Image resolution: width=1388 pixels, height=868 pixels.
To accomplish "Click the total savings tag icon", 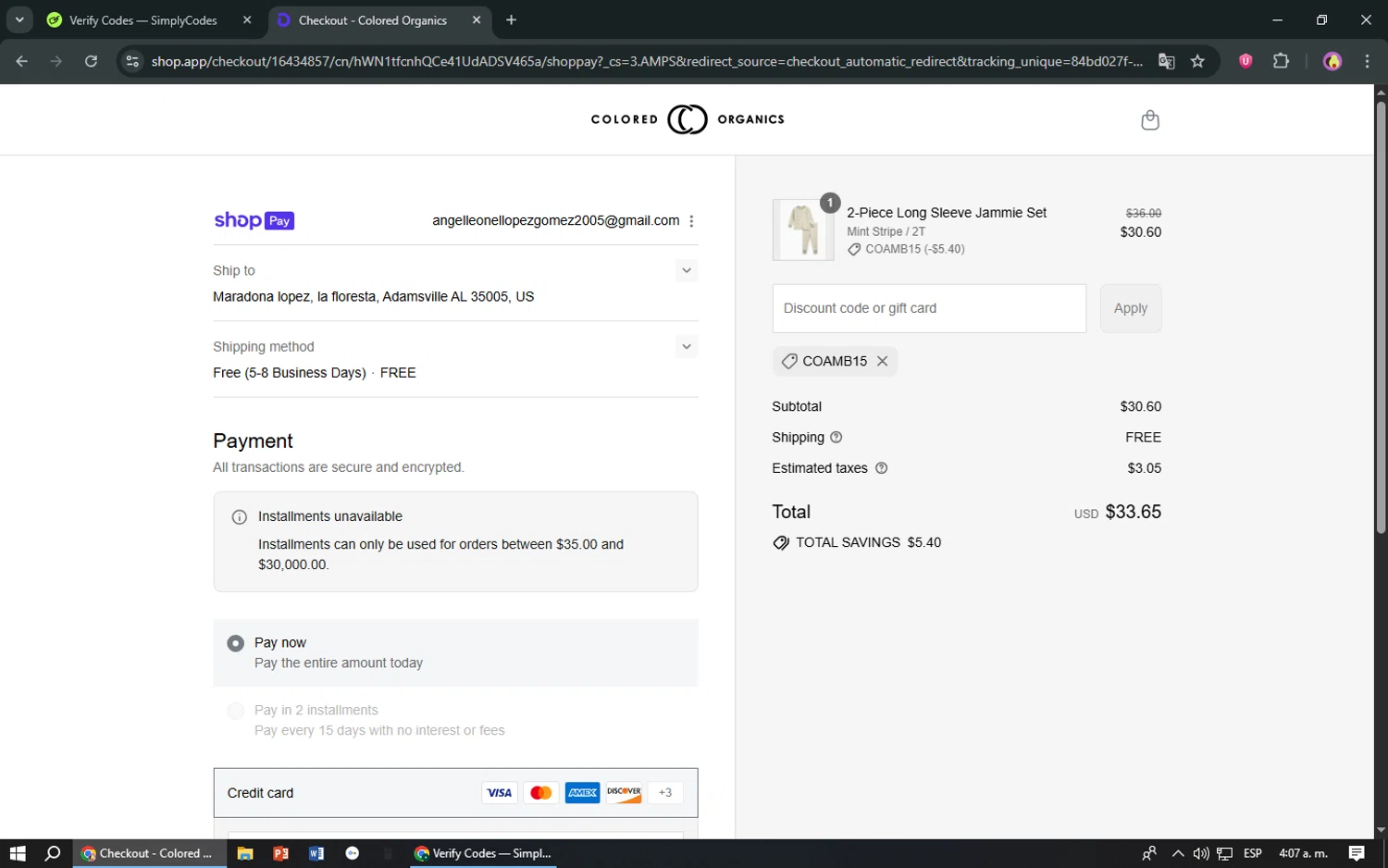I will 781,543.
